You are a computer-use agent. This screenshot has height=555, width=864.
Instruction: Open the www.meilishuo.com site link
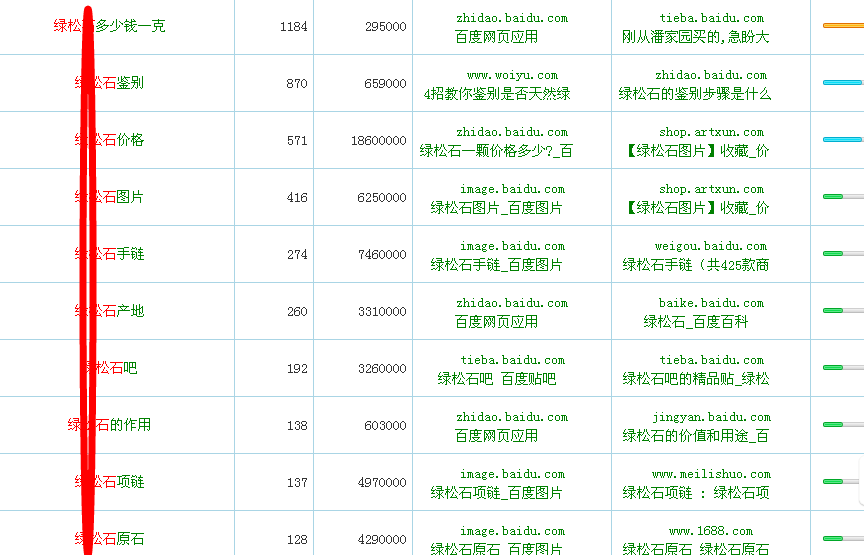711,474
